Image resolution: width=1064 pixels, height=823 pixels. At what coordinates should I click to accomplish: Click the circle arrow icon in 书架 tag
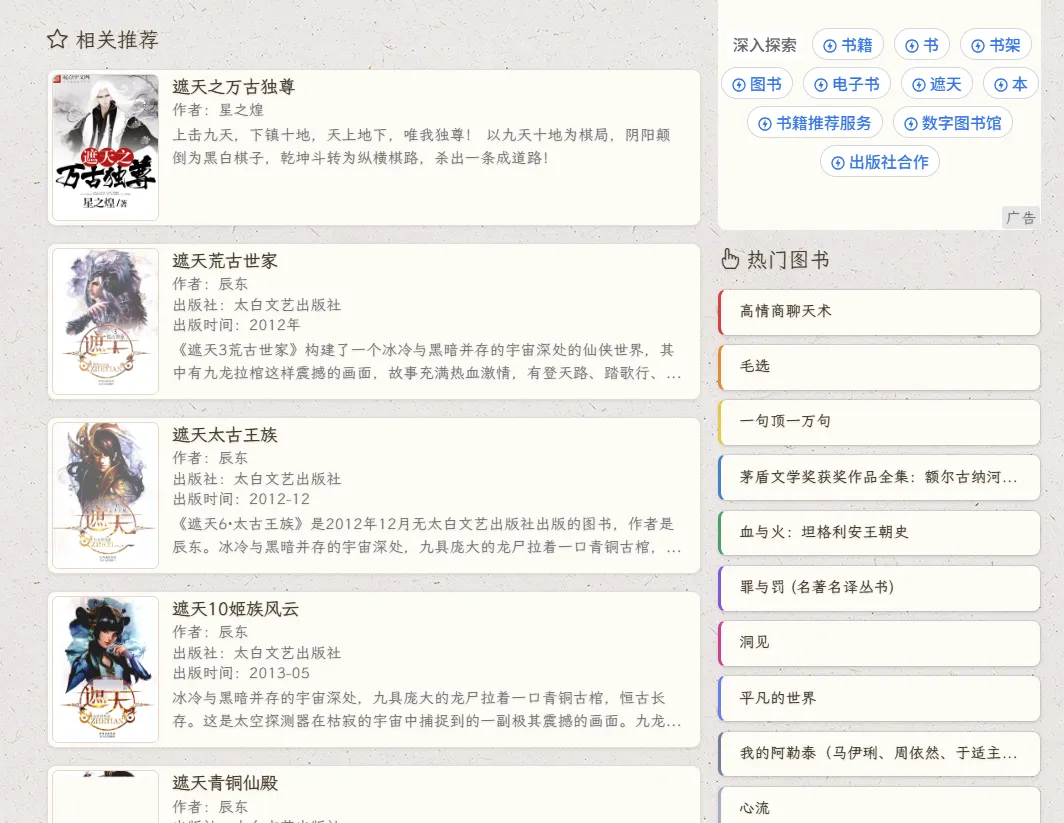tap(978, 45)
